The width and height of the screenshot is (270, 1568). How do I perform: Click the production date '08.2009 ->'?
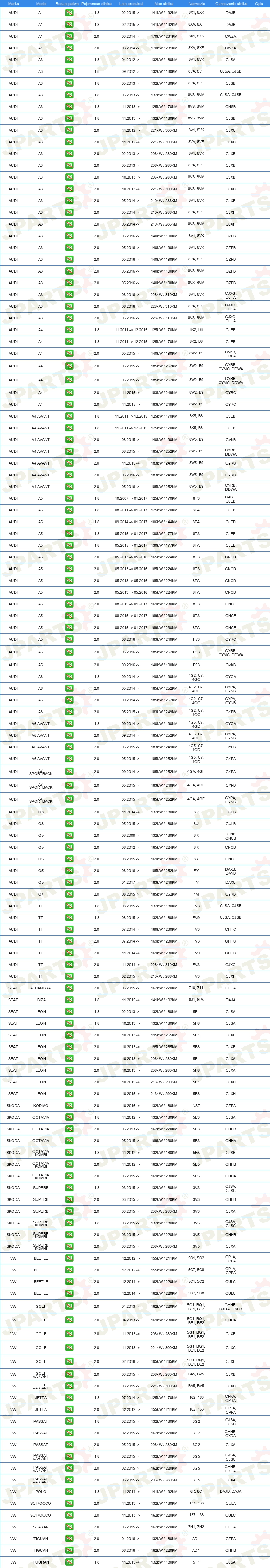pos(130,835)
